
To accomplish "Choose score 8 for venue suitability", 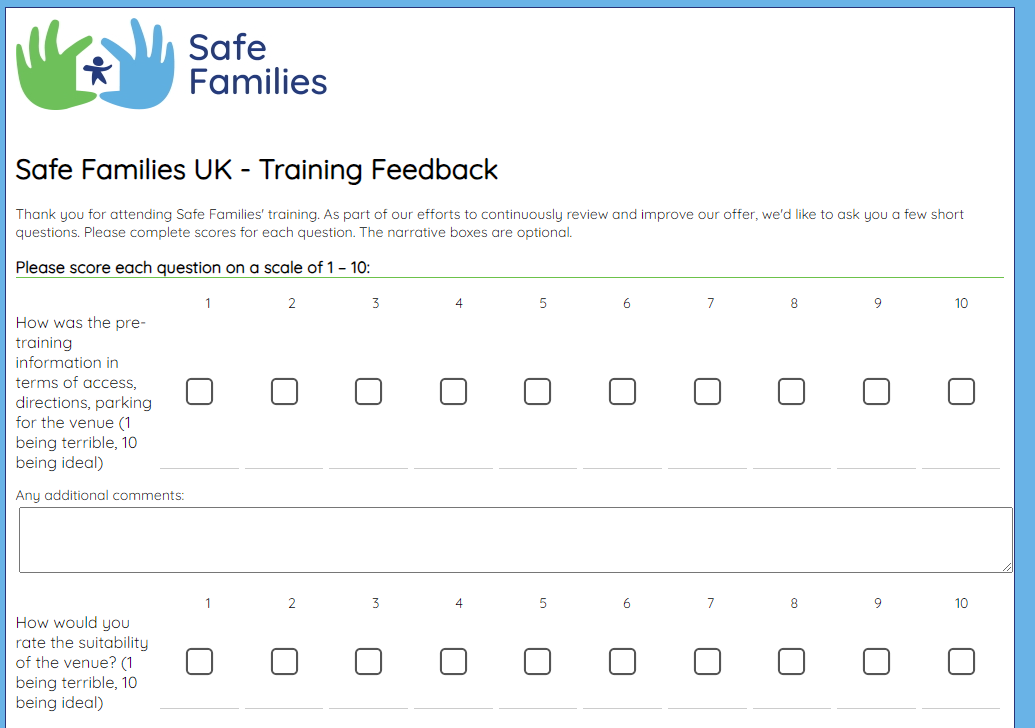I will pos(791,661).
